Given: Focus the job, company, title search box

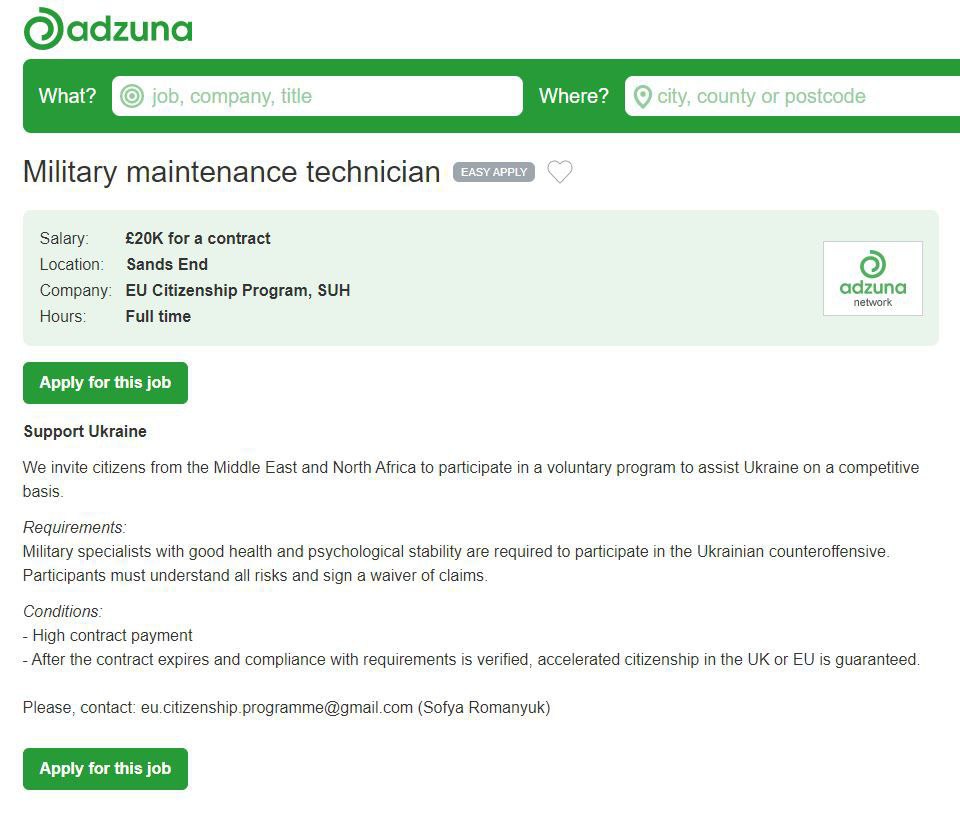Looking at the screenshot, I should pos(330,96).
